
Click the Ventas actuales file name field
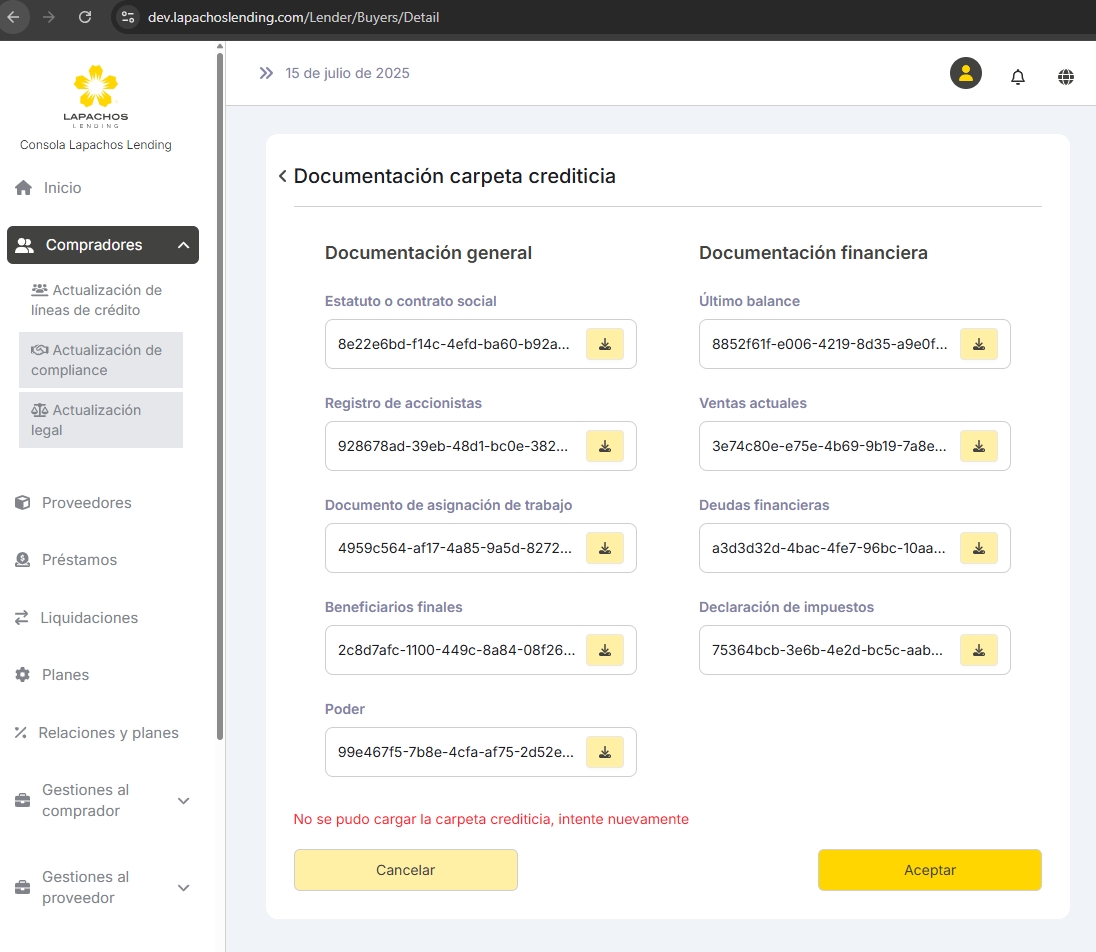click(829, 446)
